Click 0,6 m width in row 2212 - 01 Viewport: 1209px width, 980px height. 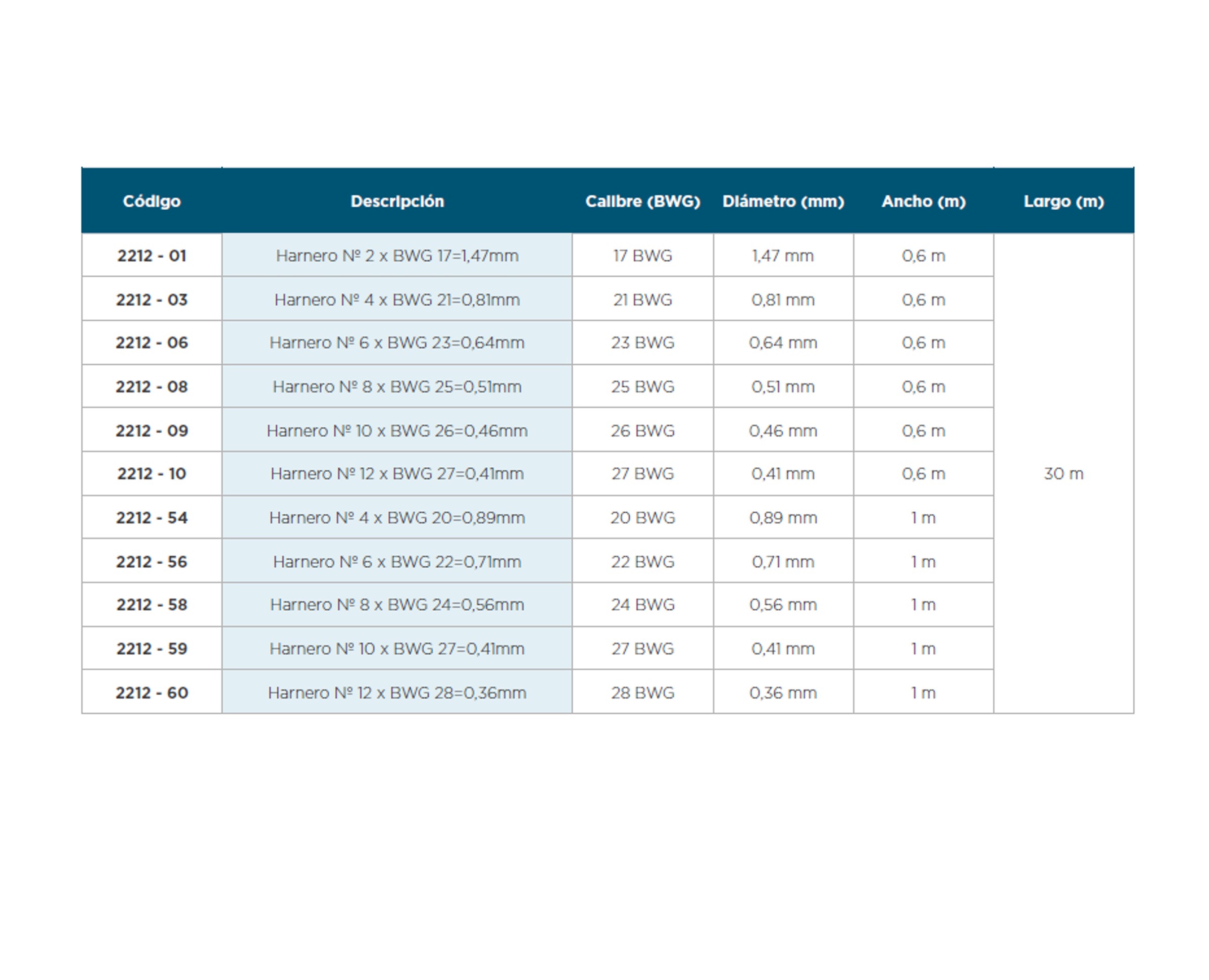[x=923, y=255]
